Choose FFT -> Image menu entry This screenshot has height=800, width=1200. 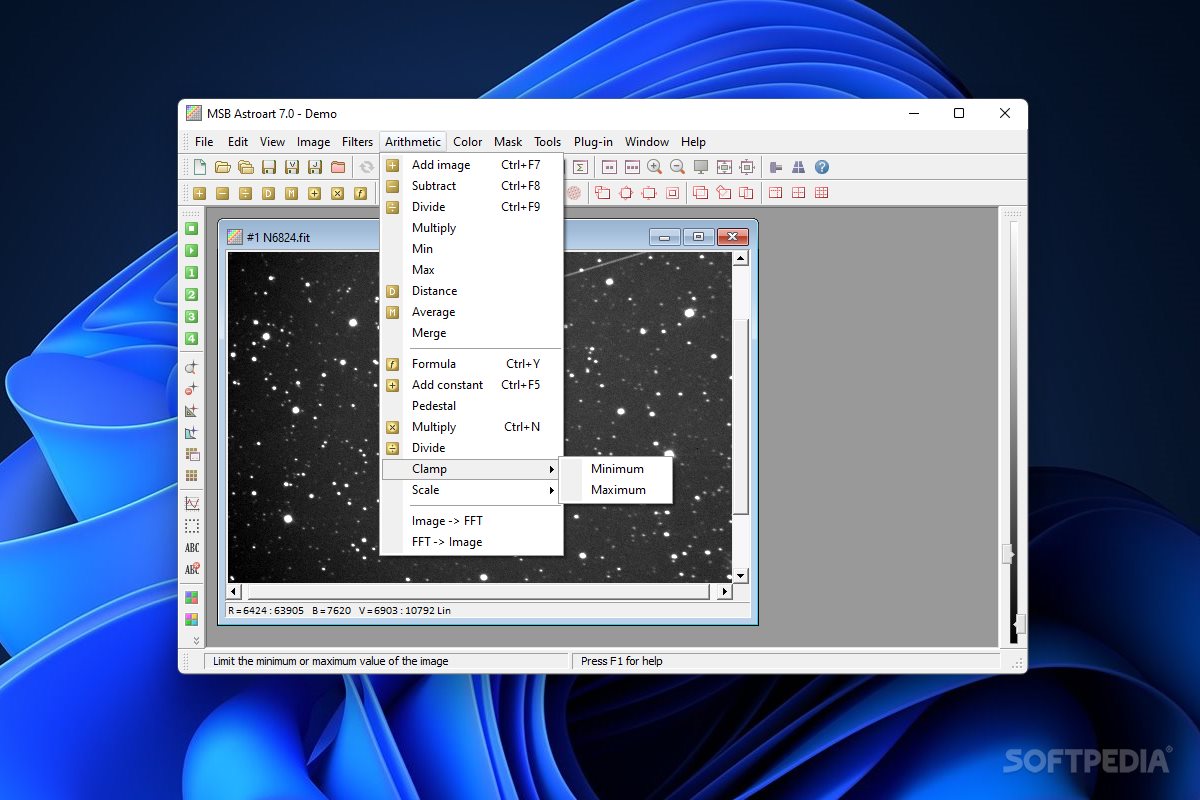click(x=472, y=542)
